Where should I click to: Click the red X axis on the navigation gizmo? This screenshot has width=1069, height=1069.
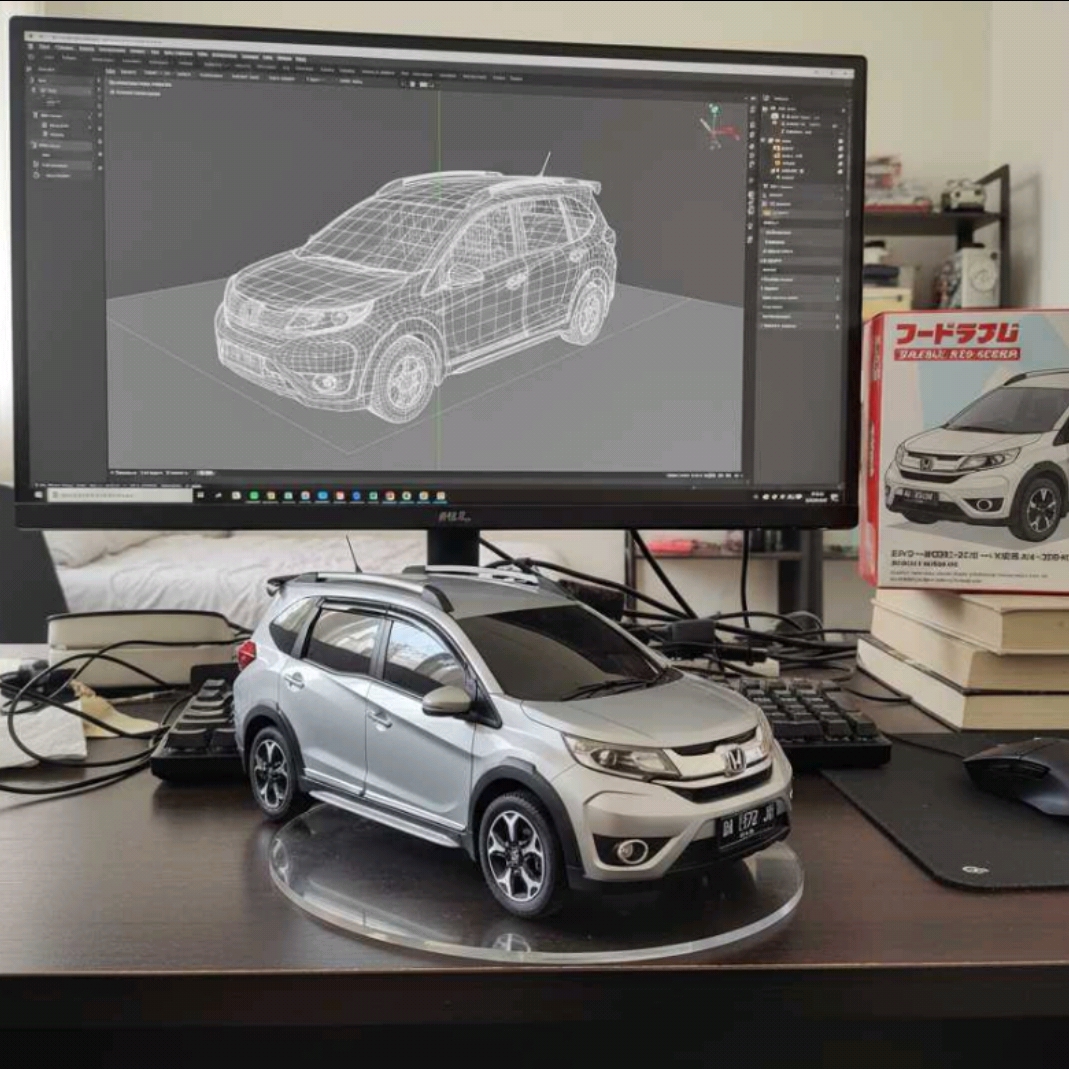(x=733, y=131)
